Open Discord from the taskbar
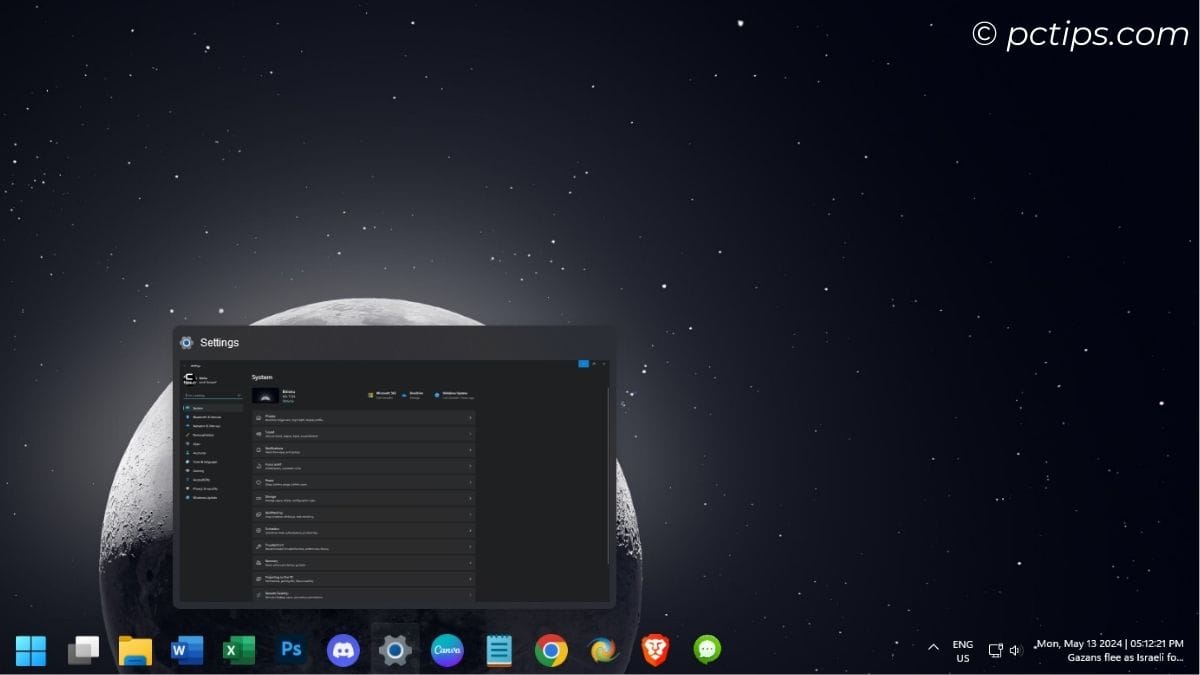 pos(343,648)
